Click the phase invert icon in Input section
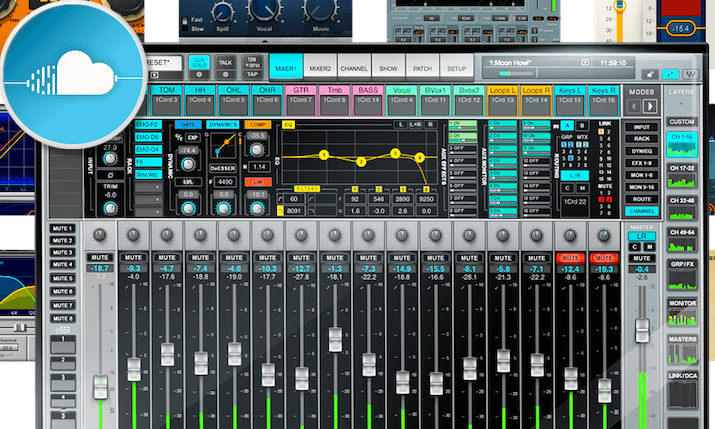This screenshot has height=429, width=715. pyautogui.click(x=110, y=175)
